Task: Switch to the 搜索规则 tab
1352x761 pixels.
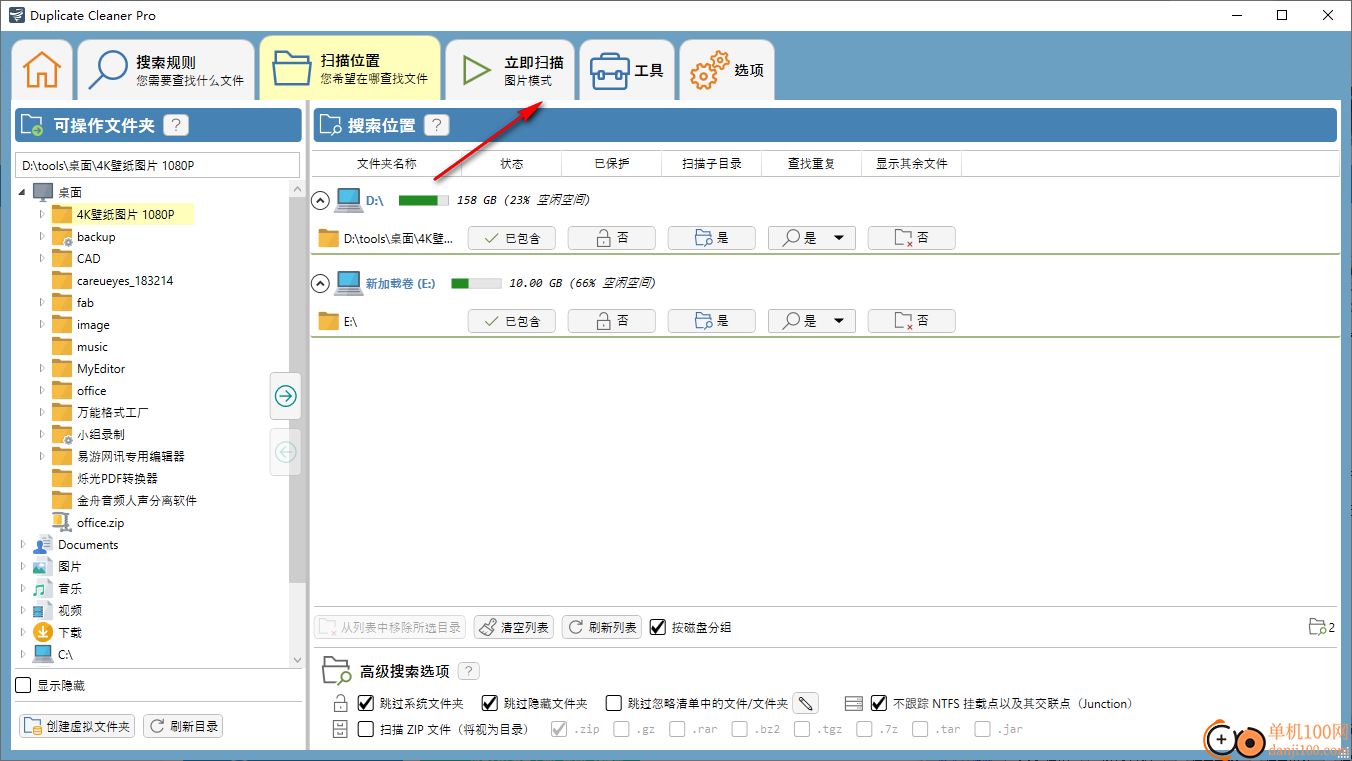Action: point(166,70)
